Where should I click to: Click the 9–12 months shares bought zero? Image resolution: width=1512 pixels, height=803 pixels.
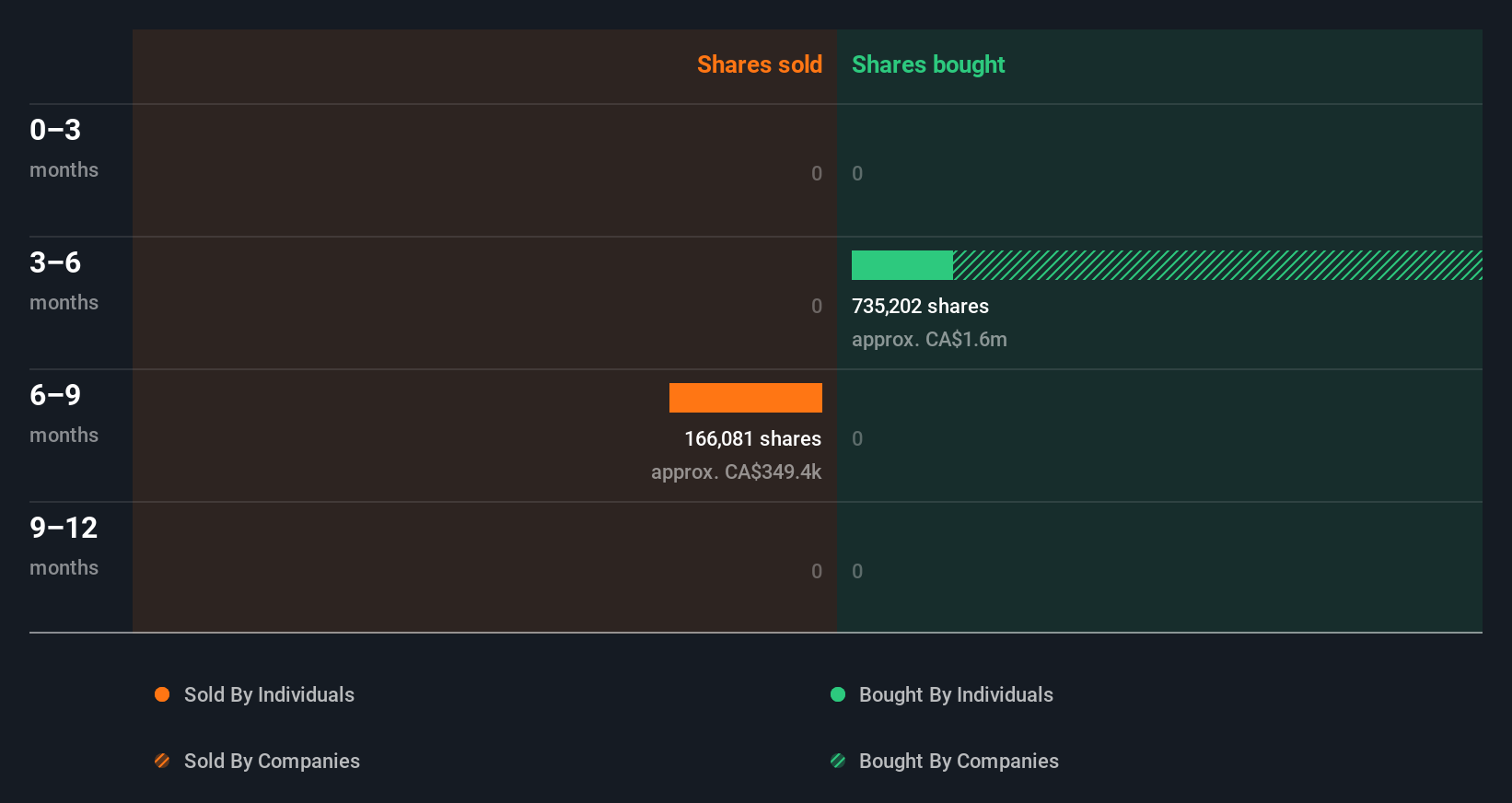coord(857,571)
